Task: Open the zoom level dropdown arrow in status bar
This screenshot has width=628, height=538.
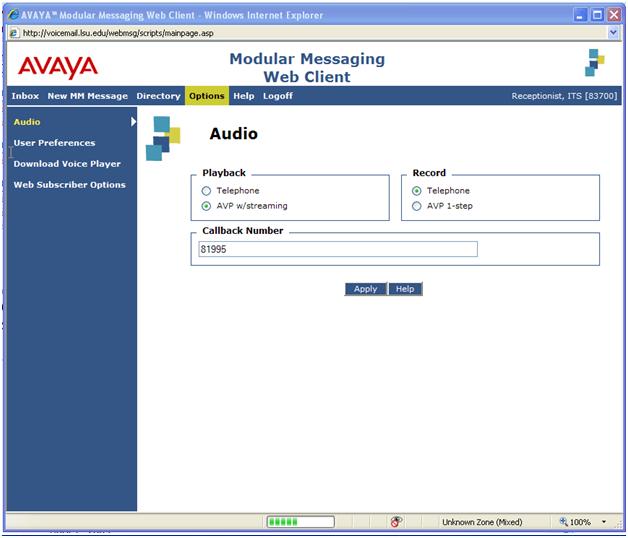Action: click(x=604, y=522)
